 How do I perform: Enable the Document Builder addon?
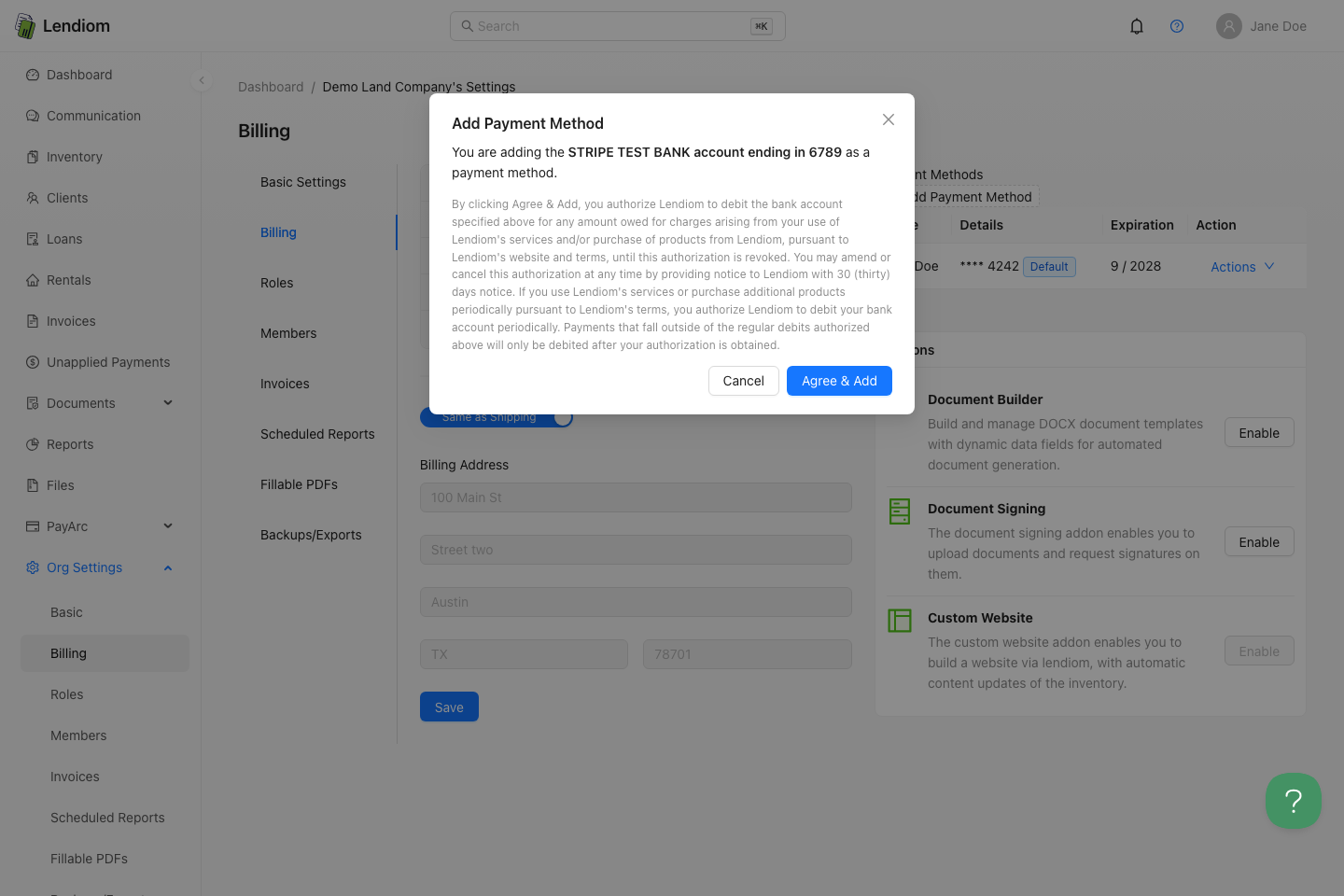pyautogui.click(x=1259, y=432)
